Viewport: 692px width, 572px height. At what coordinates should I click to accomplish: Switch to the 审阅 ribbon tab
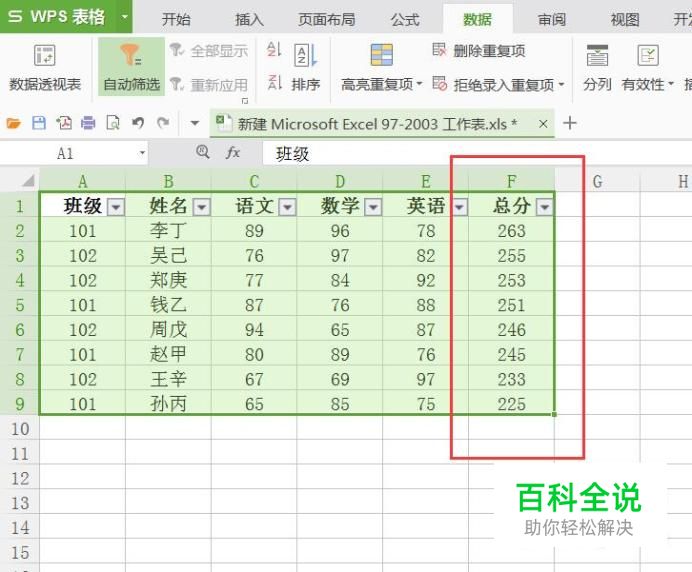(552, 19)
